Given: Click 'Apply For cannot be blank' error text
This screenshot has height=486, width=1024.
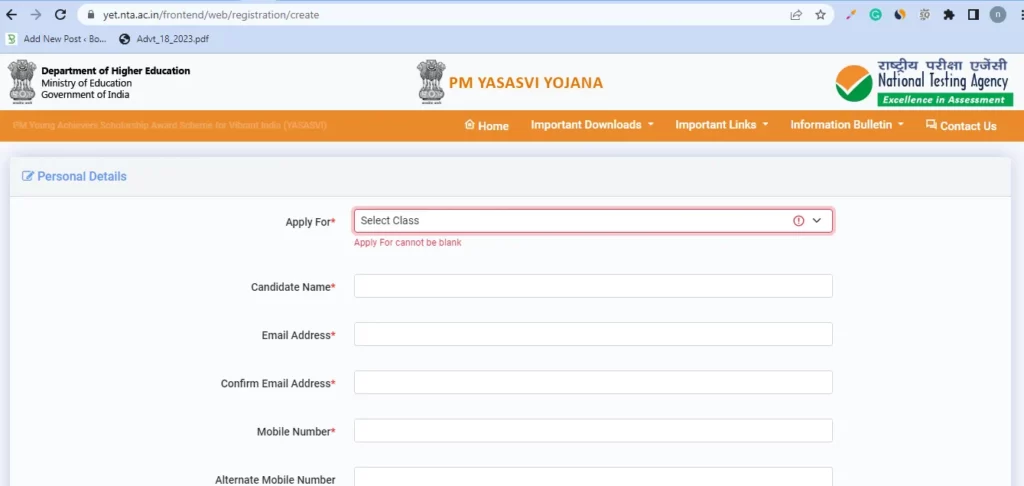Looking at the screenshot, I should [408, 242].
